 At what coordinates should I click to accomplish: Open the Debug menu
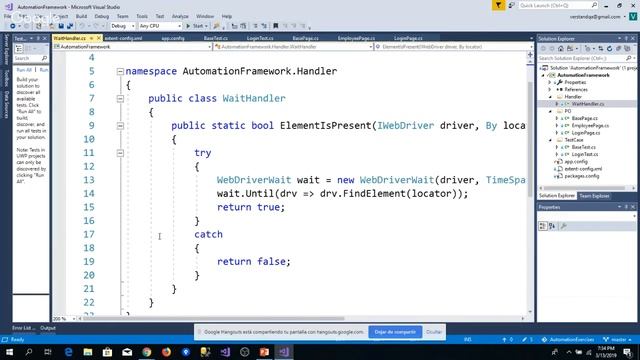102,16
